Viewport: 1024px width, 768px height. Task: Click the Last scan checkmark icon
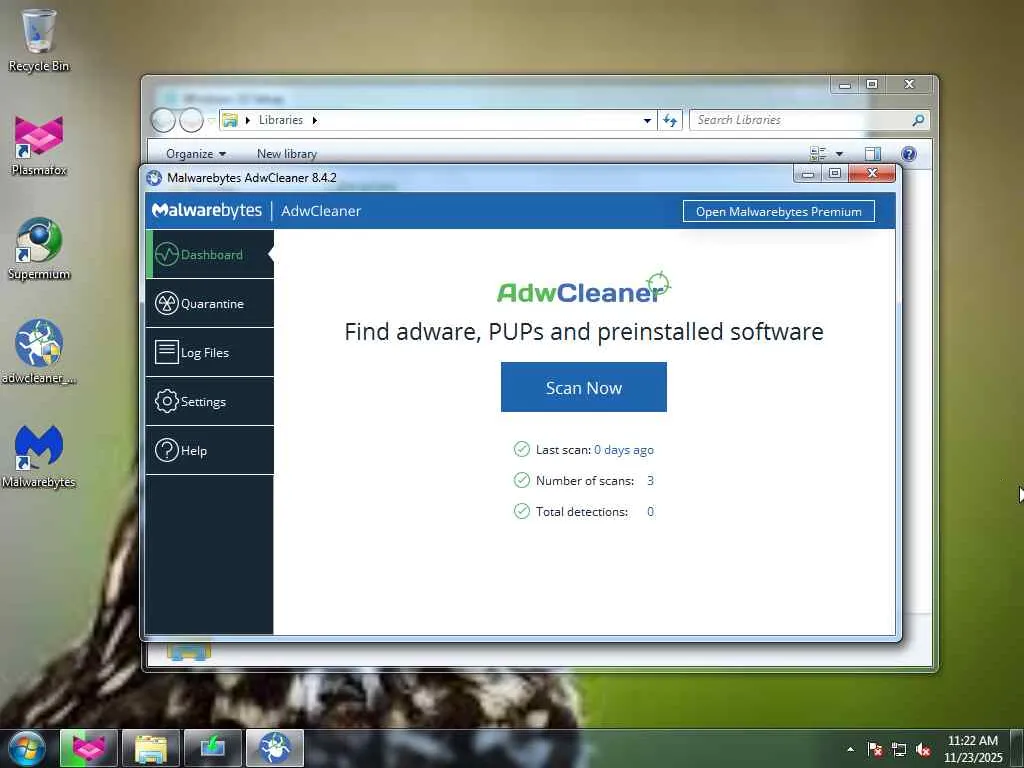pyautogui.click(x=521, y=449)
